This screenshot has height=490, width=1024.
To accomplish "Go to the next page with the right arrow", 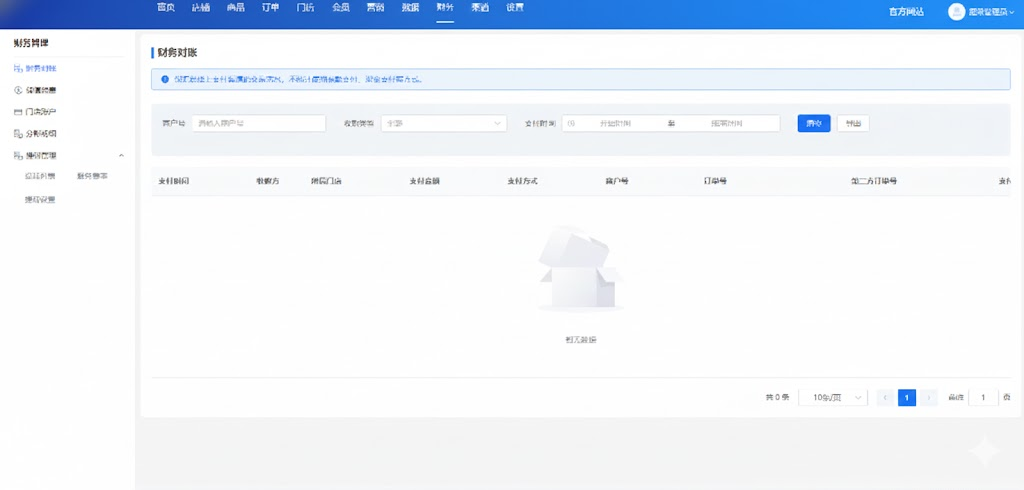I will (929, 397).
